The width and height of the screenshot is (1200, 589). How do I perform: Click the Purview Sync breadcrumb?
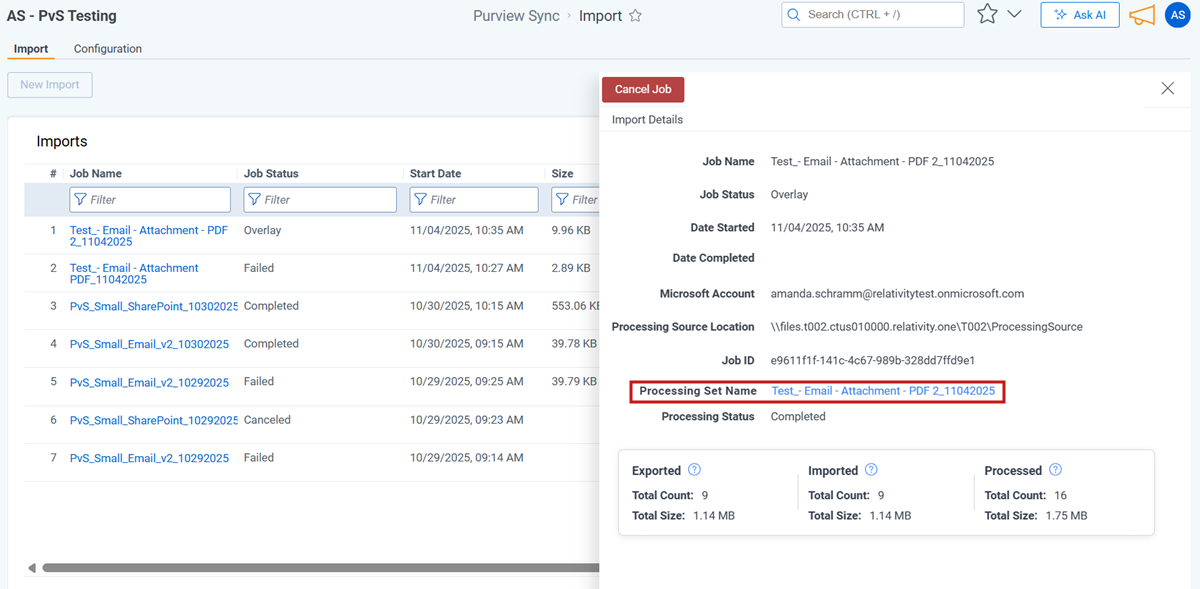coord(516,16)
